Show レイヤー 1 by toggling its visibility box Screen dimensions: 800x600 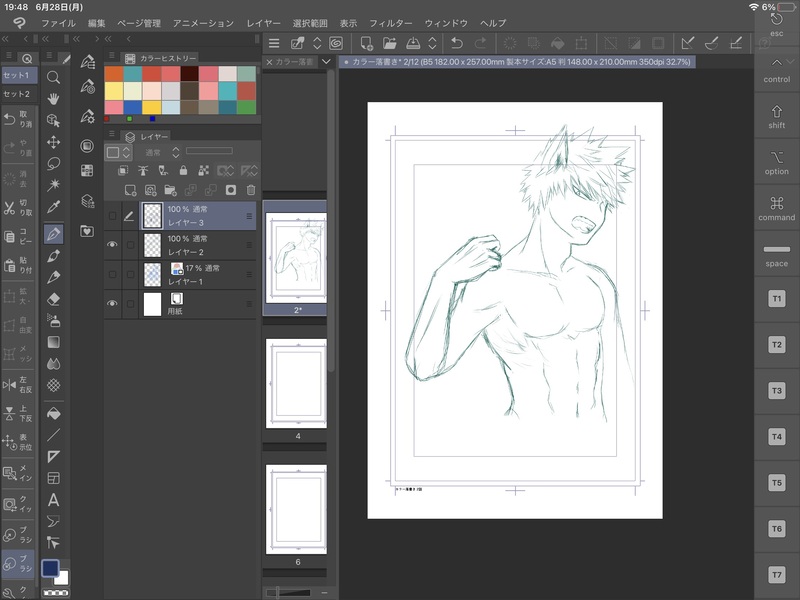(112, 273)
